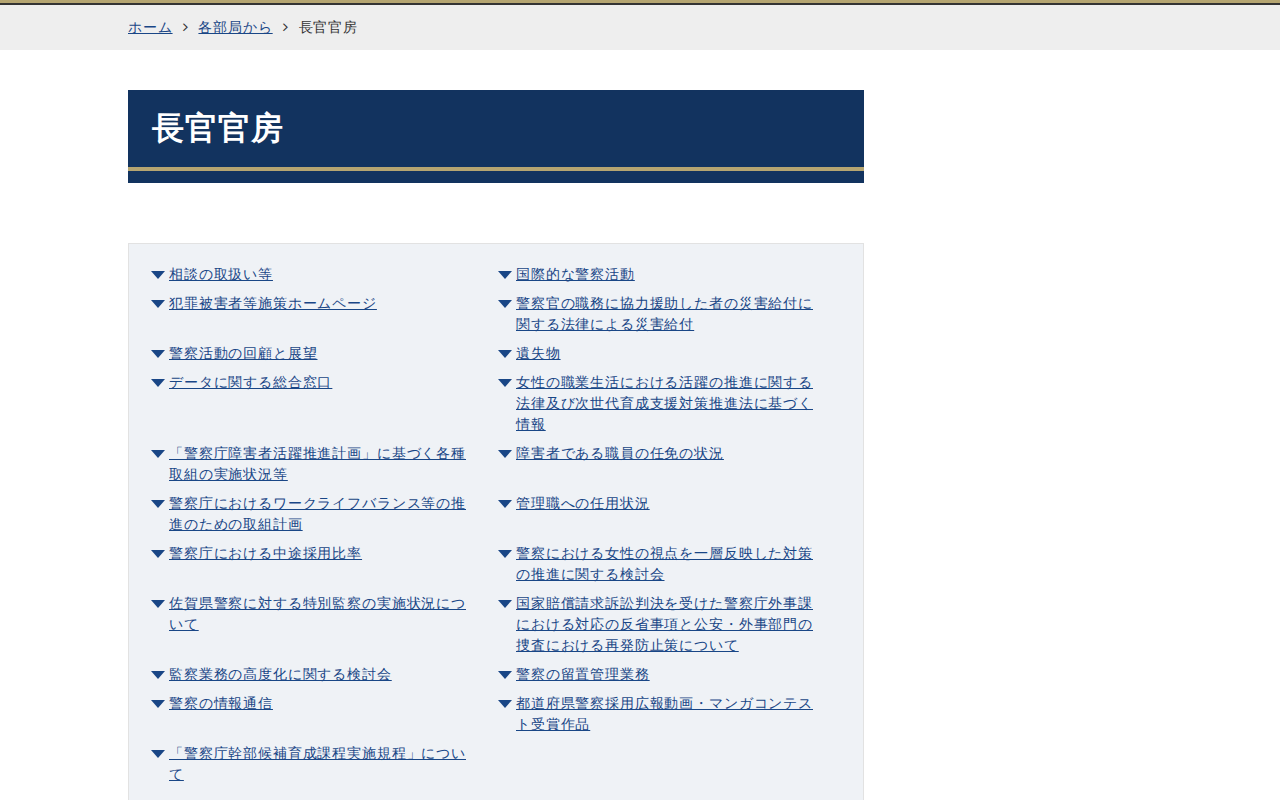The width and height of the screenshot is (1280, 800).
Task: Open 国際的な警察活動 link
Action: pos(575,274)
